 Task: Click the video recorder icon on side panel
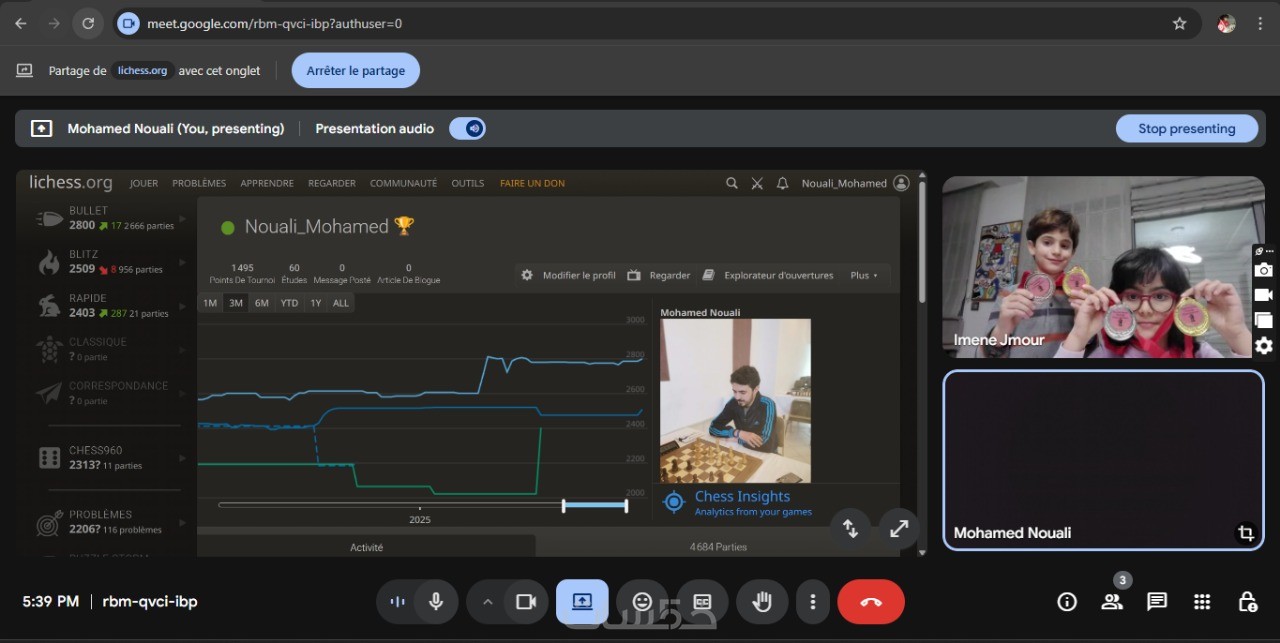click(x=1264, y=295)
